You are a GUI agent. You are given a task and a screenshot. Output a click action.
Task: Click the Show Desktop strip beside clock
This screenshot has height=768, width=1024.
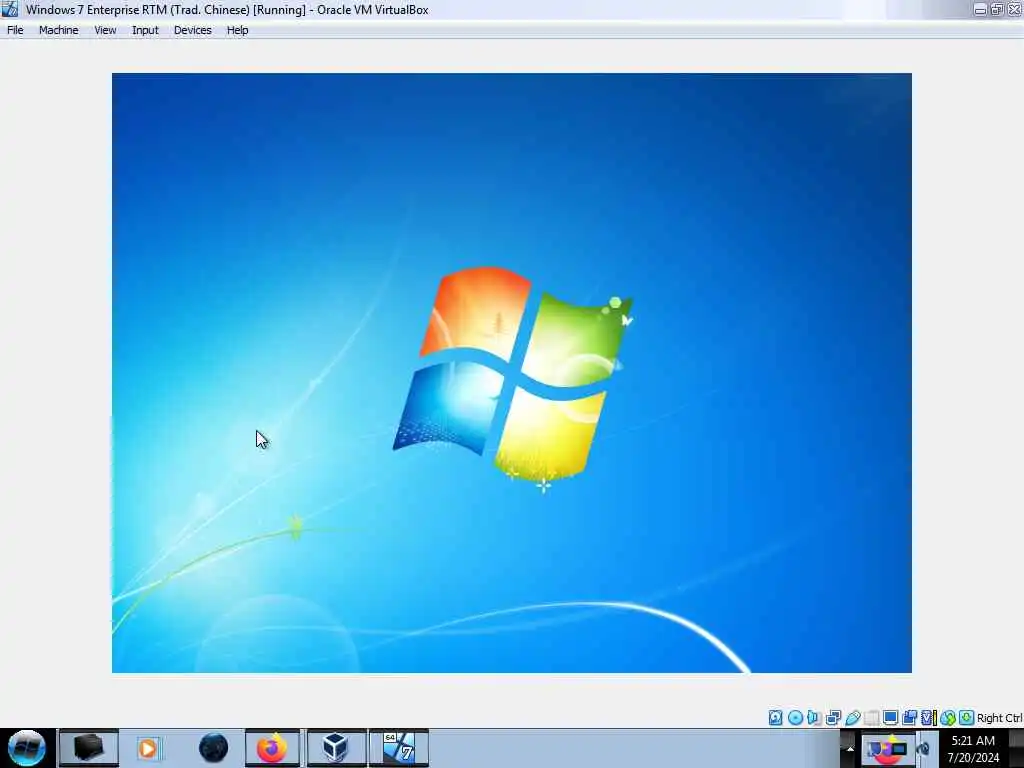point(1016,748)
